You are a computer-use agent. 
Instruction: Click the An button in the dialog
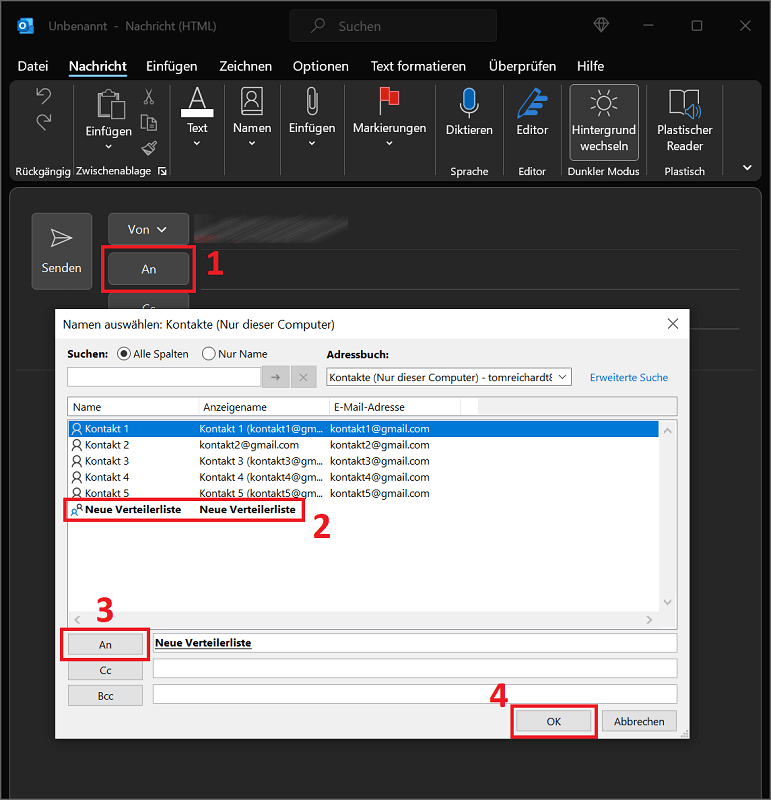[105, 645]
